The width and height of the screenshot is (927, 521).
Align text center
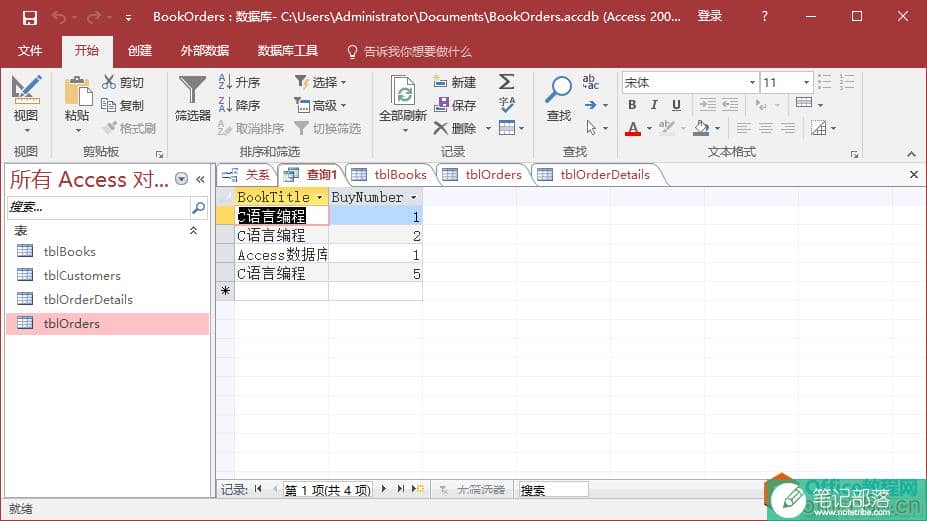coord(766,128)
